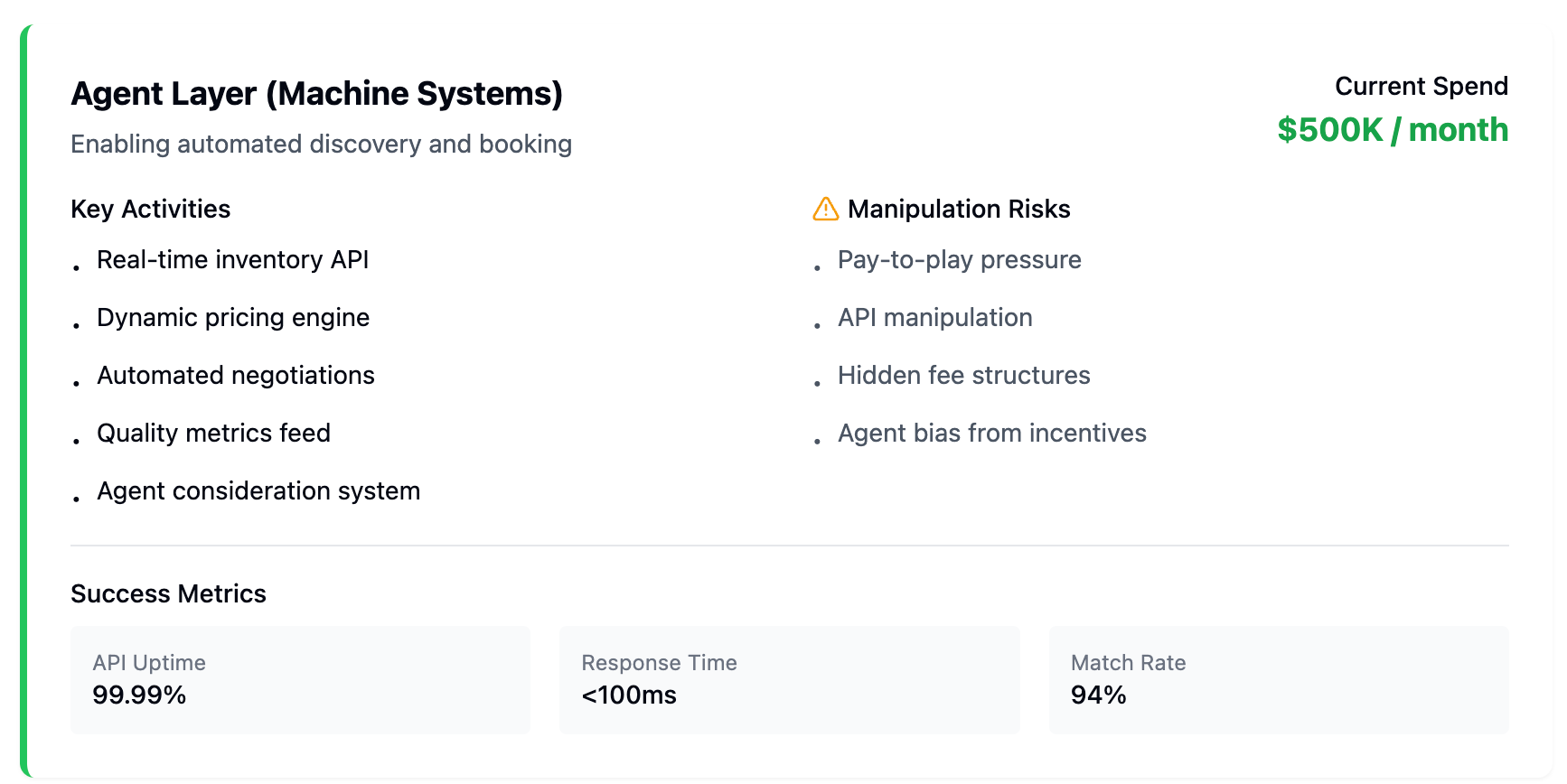Viewport: 1567px width, 784px height.
Task: Open the Response Time metric card
Action: pyautogui.click(x=790, y=680)
